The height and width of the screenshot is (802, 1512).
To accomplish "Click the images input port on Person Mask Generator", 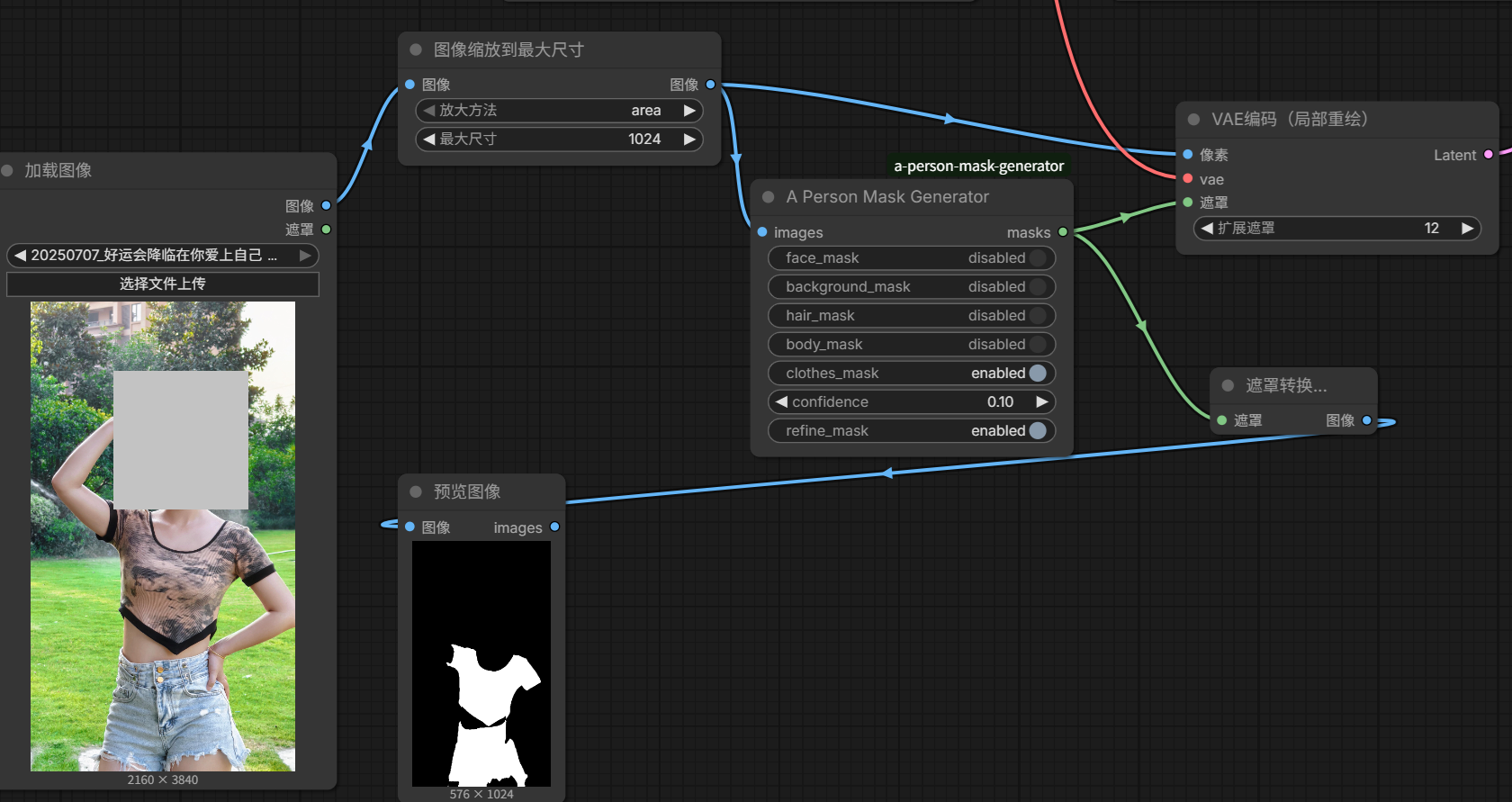I will click(x=762, y=232).
